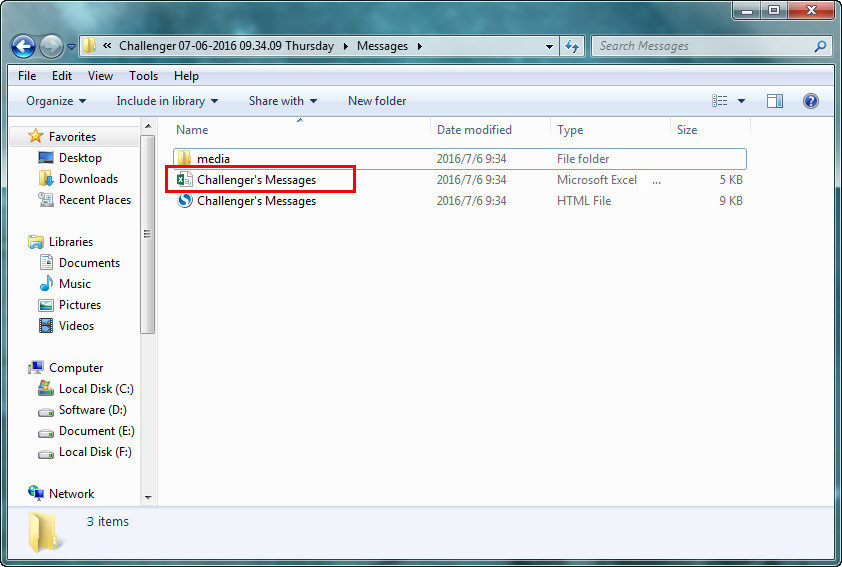Open Local Disk (F:)

coord(95,452)
